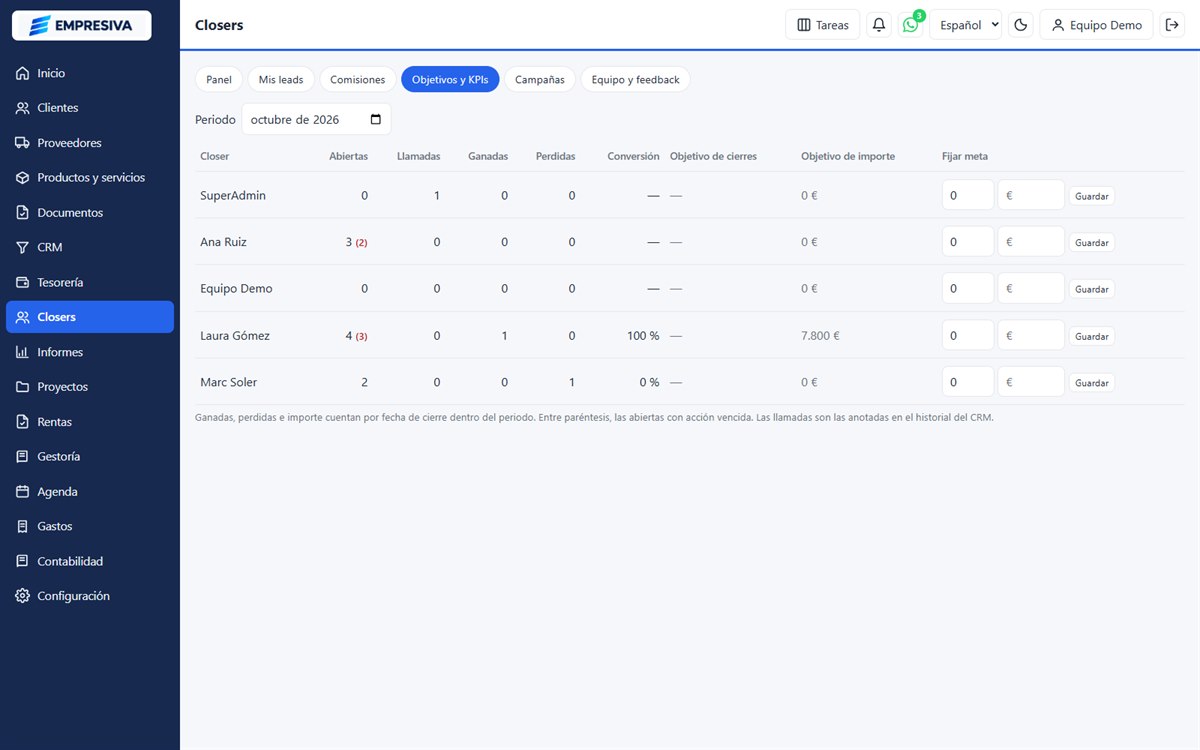The height and width of the screenshot is (750, 1200).
Task: Focus SuperAdmin closing-goal number field
Action: 968,195
